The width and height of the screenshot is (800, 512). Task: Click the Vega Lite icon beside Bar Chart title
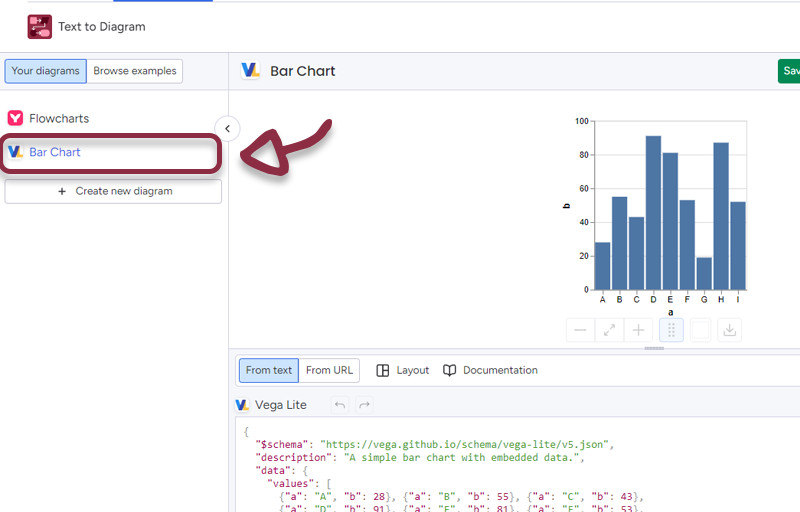point(251,71)
